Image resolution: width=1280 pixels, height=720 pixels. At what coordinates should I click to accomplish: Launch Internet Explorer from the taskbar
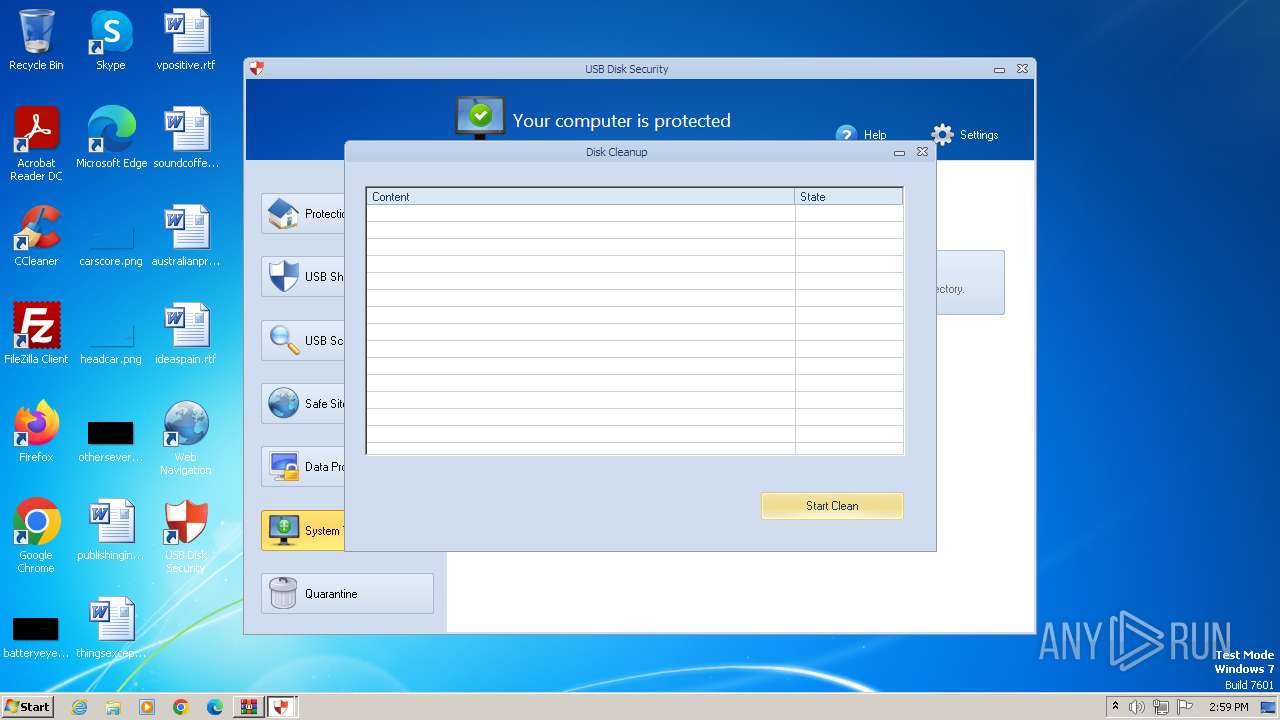[79, 707]
